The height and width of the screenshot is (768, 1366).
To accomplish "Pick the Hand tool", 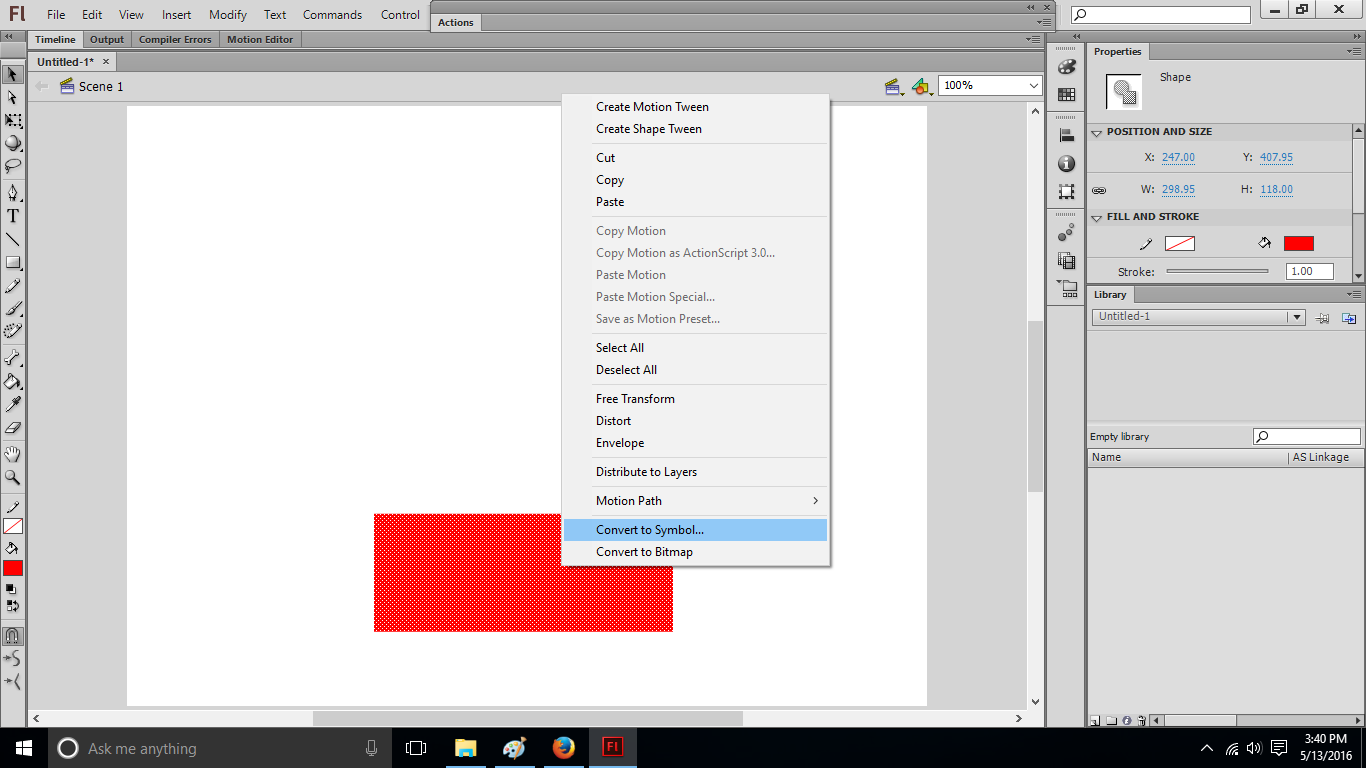I will pos(13,454).
